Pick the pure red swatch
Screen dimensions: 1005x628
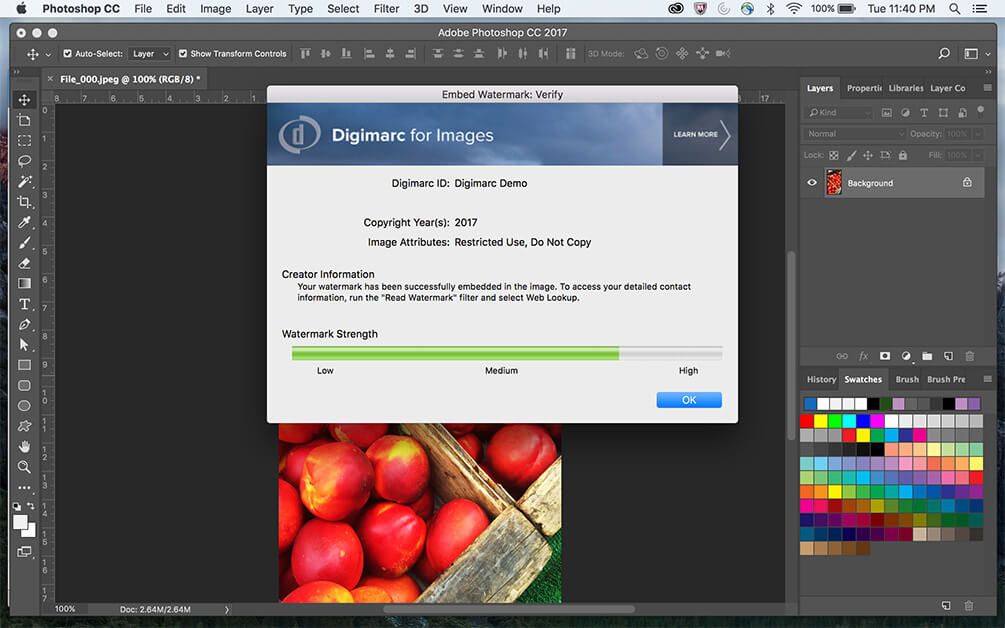tap(806, 421)
